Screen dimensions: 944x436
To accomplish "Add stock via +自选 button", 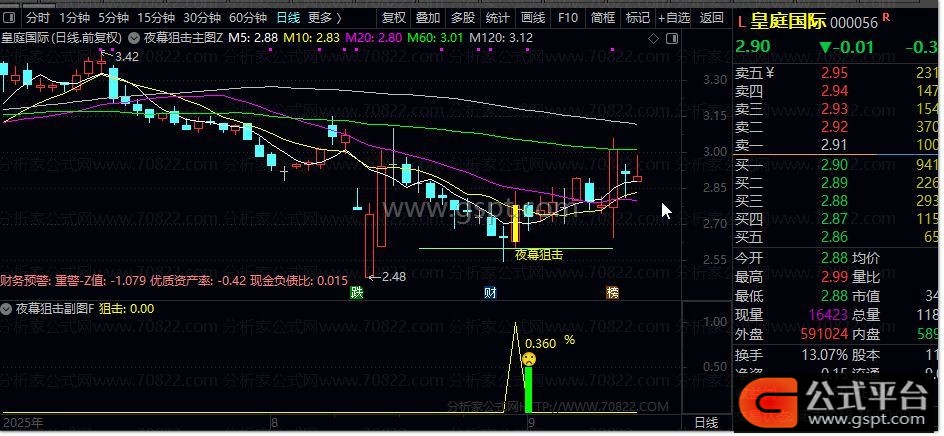I will point(674,17).
